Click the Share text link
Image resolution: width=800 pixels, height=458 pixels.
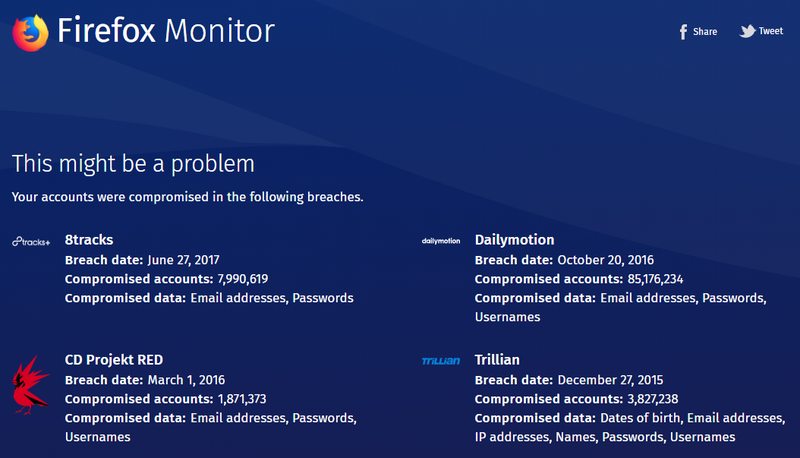(705, 32)
